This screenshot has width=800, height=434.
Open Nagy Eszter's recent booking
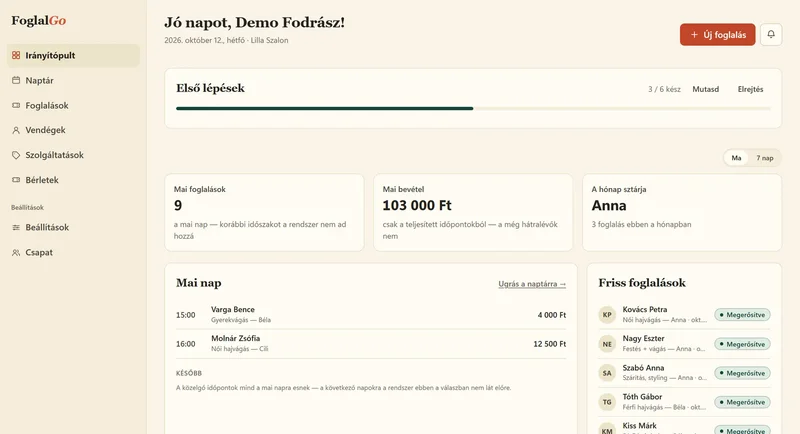[684, 344]
